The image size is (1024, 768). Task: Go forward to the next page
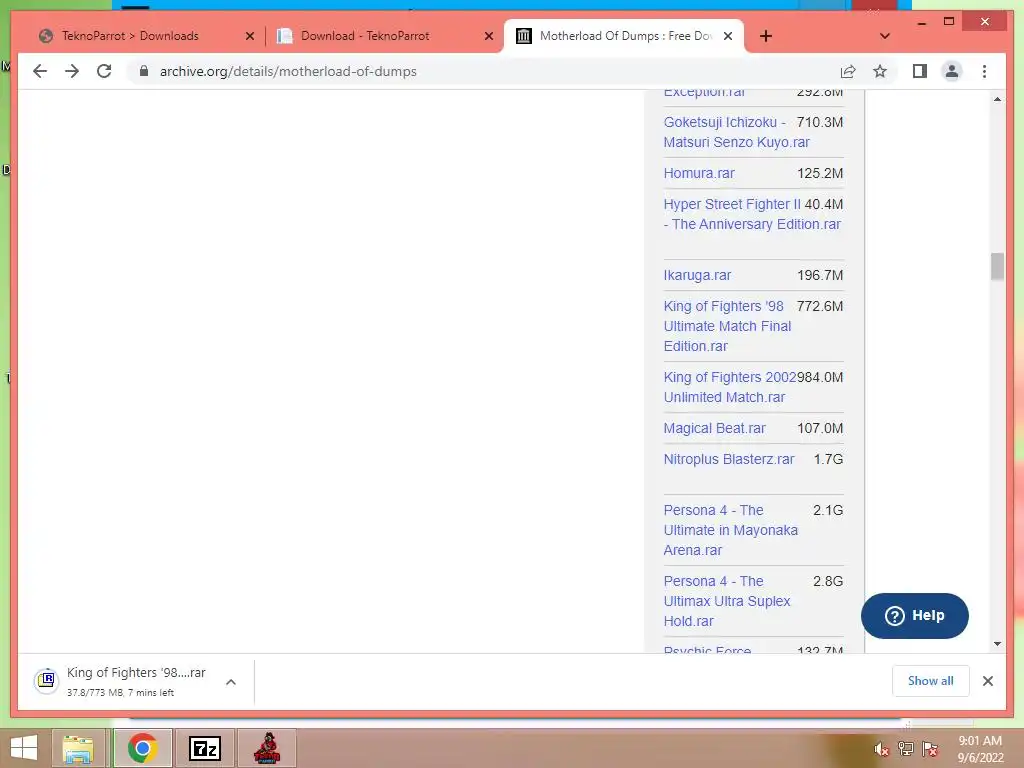[72, 71]
